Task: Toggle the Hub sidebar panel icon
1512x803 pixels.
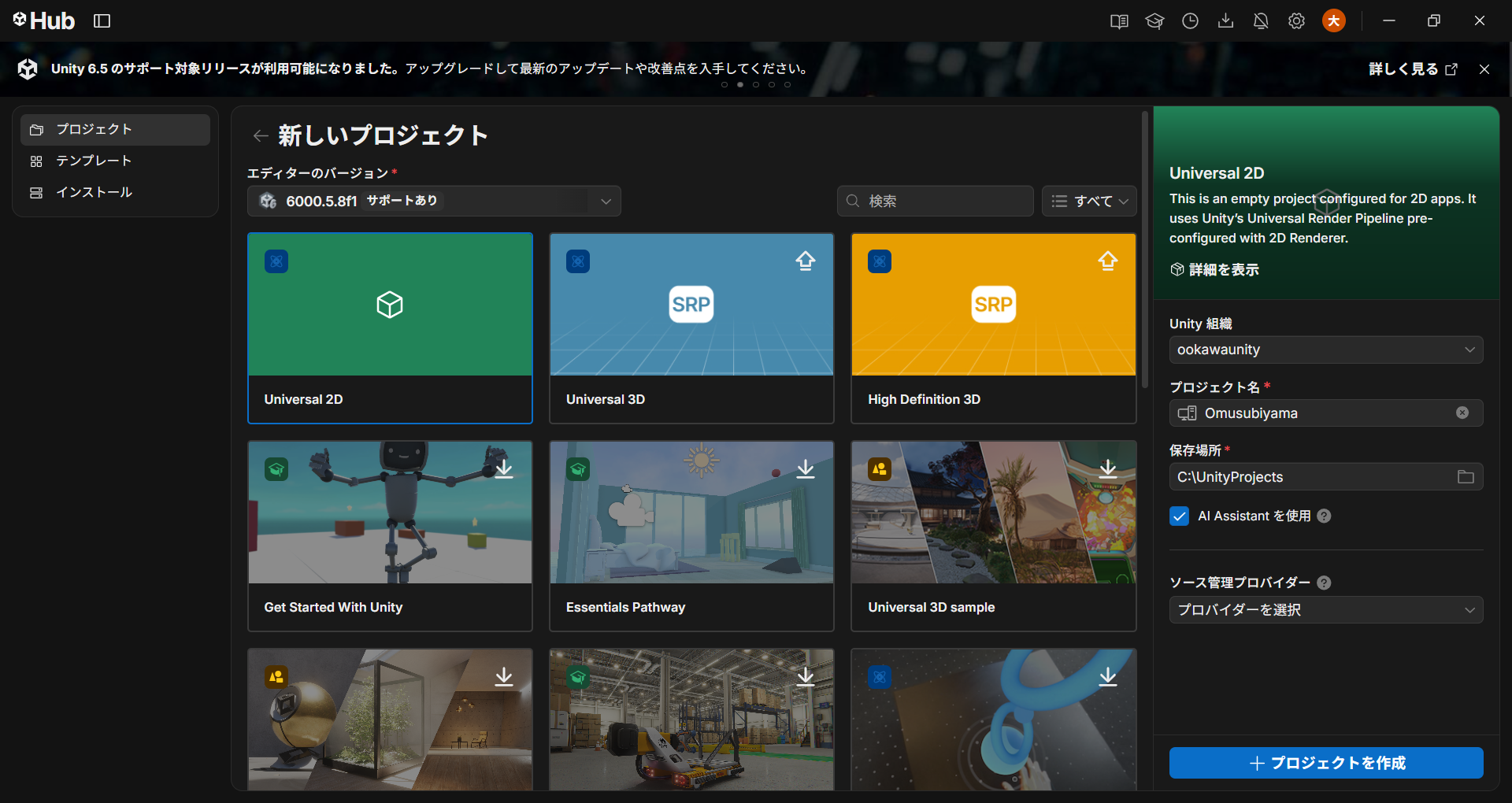Action: click(x=102, y=21)
